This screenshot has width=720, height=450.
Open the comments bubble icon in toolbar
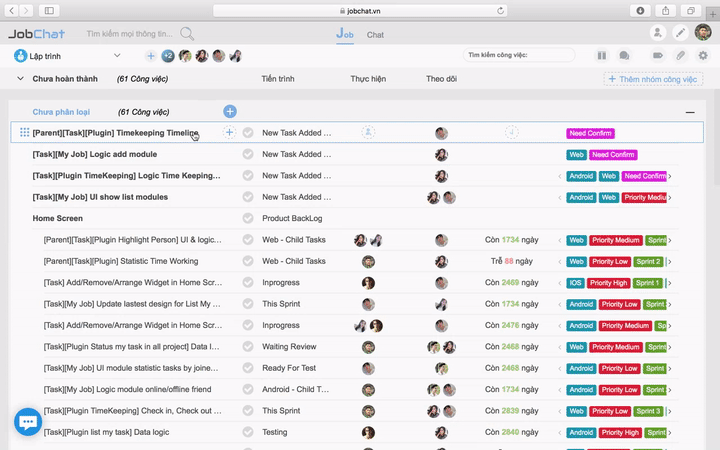[x=624, y=56]
